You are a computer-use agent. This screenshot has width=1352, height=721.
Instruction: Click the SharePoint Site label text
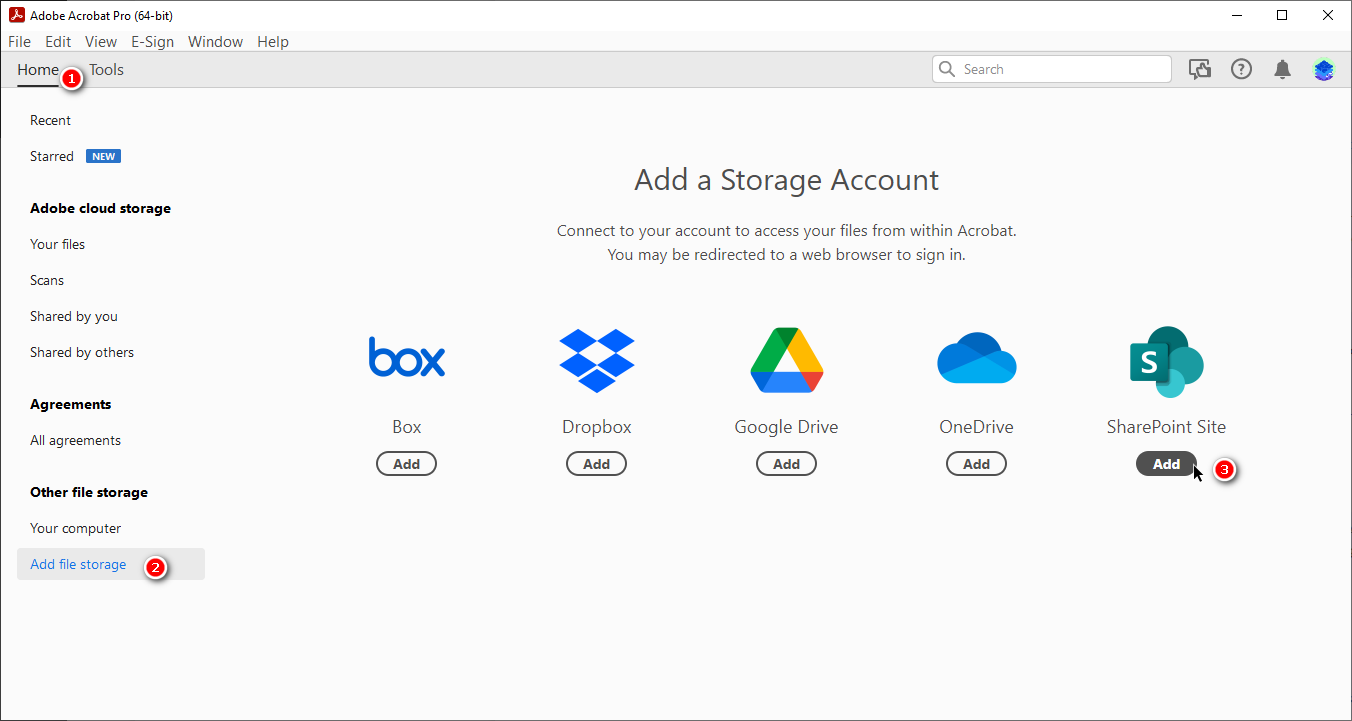click(1166, 427)
